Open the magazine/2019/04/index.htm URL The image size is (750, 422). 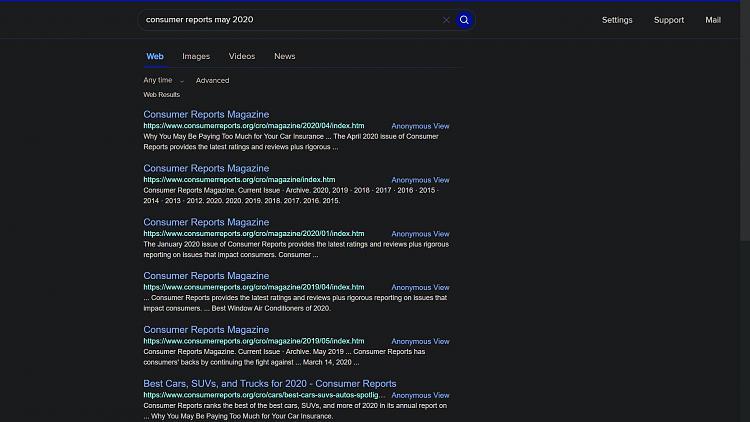(254, 287)
